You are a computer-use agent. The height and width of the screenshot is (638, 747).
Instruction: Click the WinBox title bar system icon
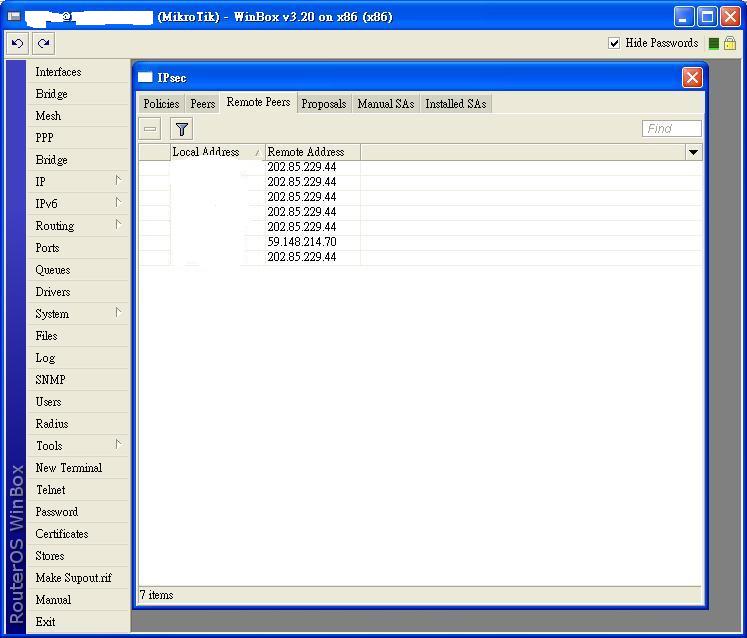[14, 17]
